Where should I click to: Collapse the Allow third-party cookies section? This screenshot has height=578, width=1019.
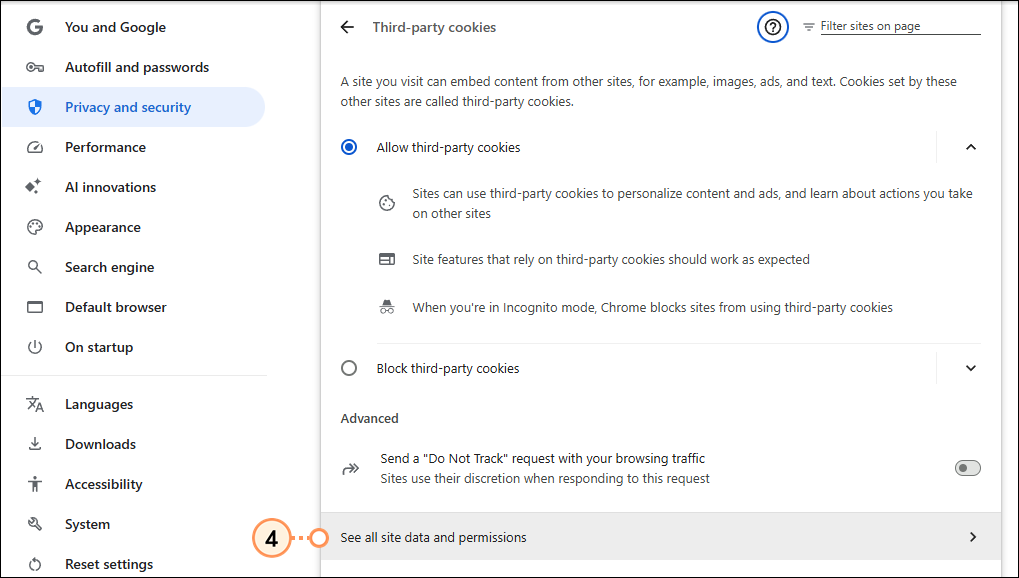[x=970, y=147]
